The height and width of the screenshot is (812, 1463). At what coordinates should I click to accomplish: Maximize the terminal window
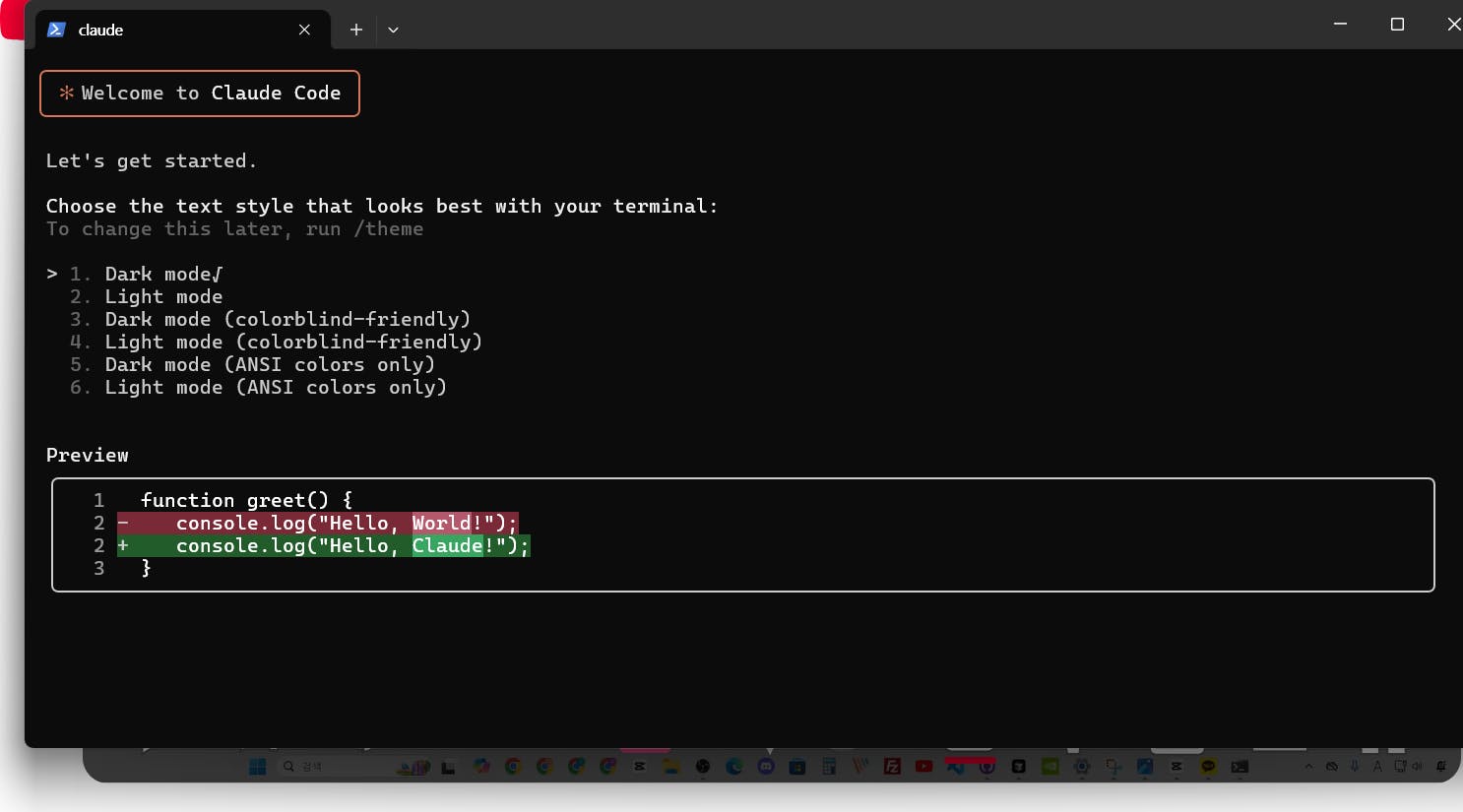pos(1397,24)
